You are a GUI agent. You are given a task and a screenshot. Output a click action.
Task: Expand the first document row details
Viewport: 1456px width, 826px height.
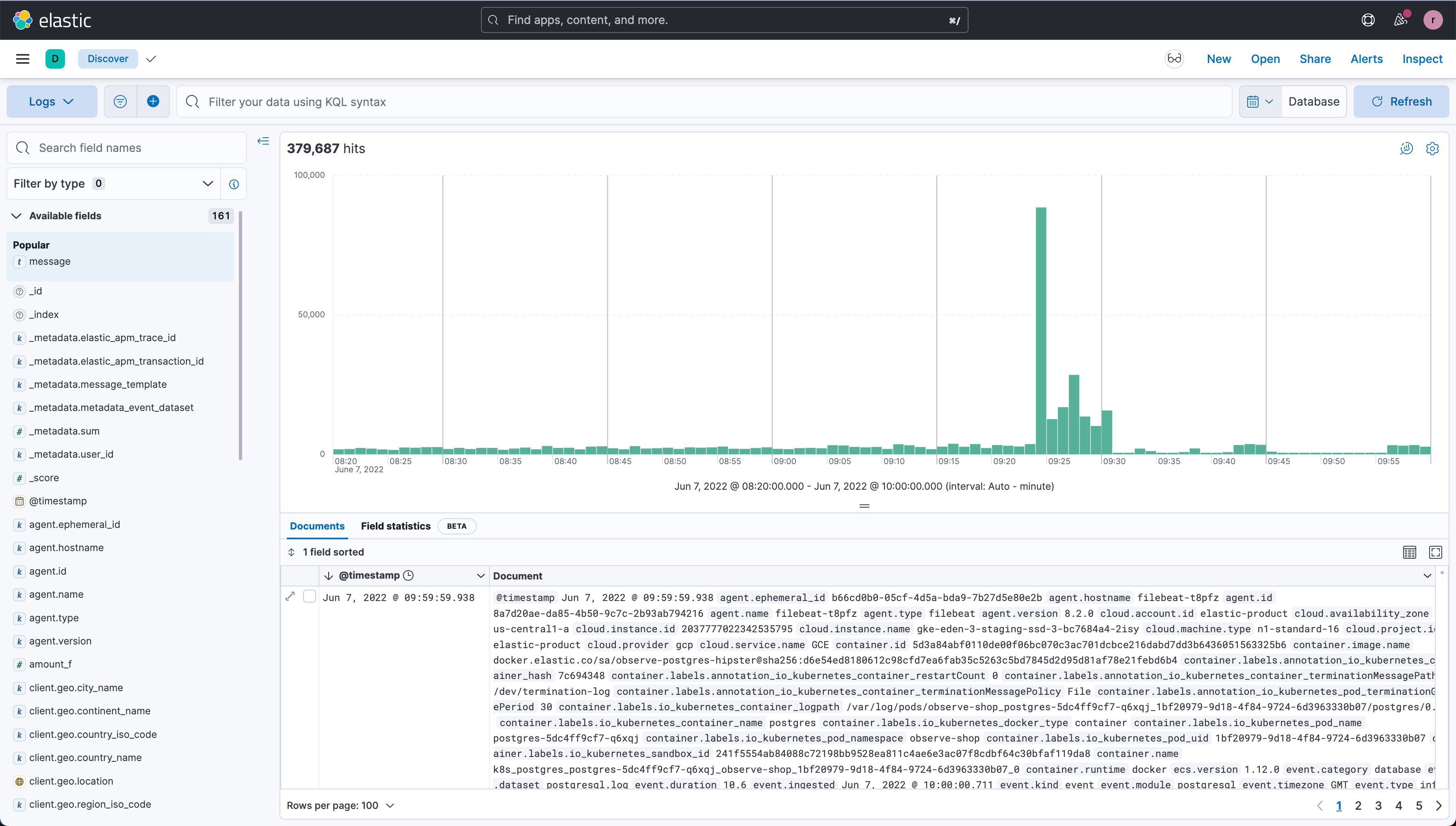290,596
